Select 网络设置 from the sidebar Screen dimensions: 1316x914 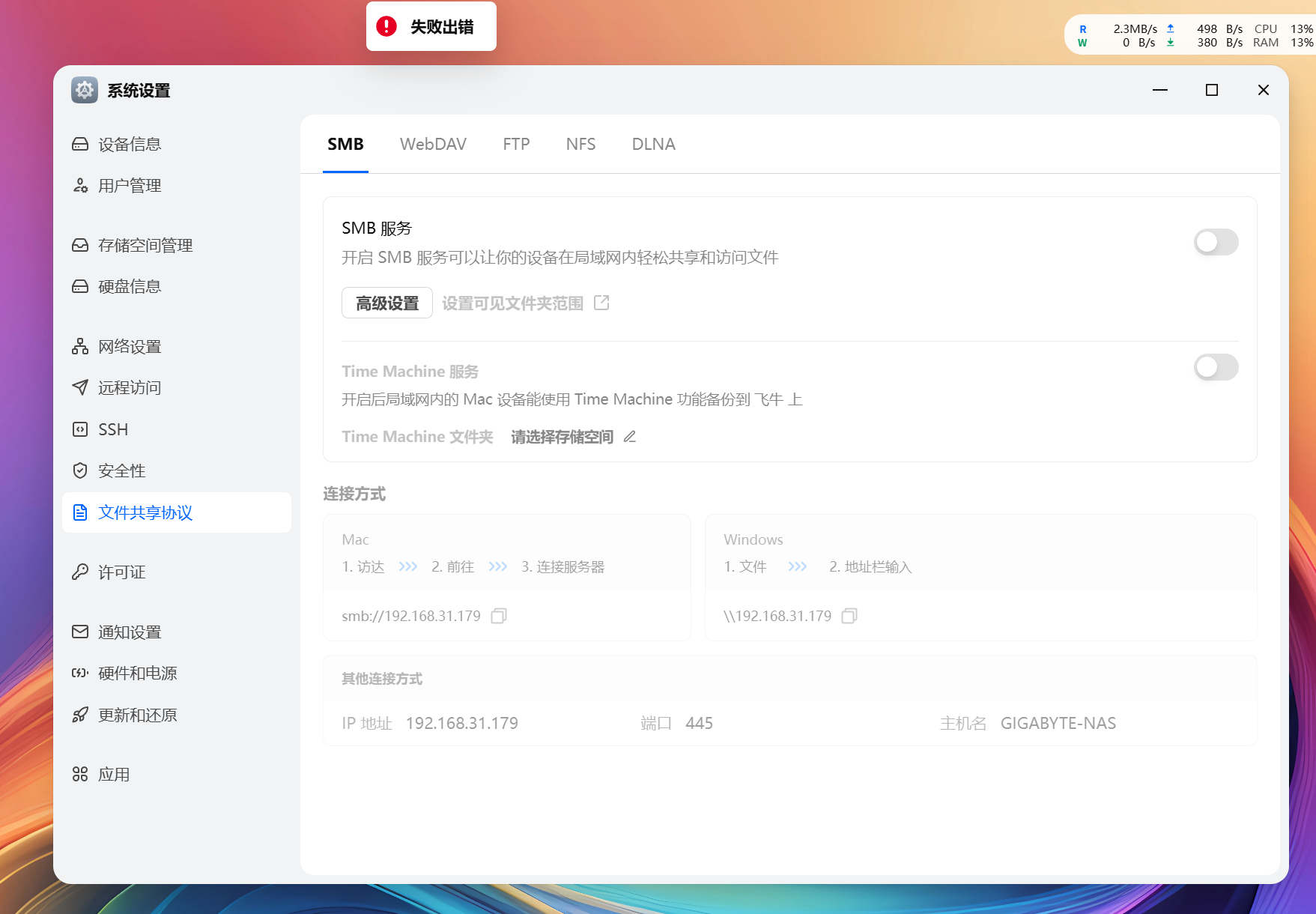point(177,346)
